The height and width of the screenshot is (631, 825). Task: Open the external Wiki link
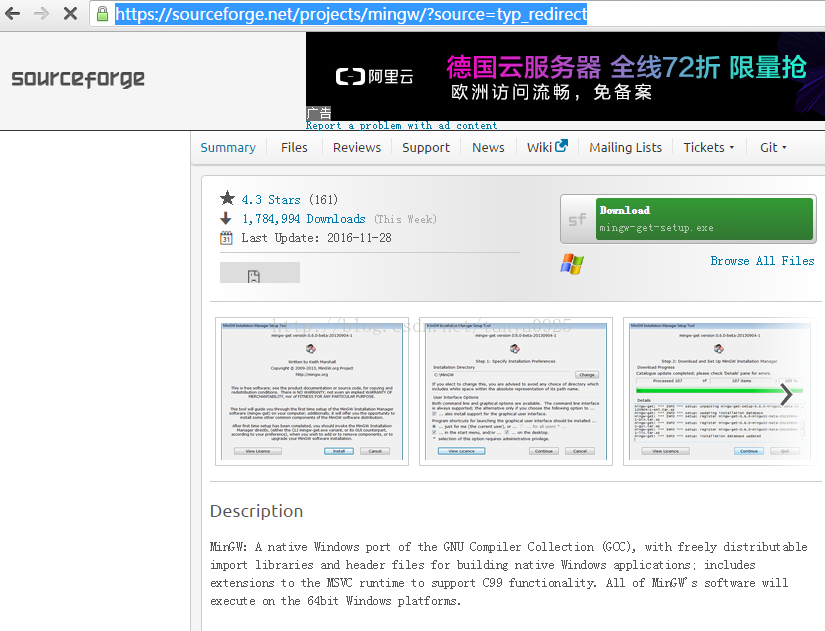[547, 147]
